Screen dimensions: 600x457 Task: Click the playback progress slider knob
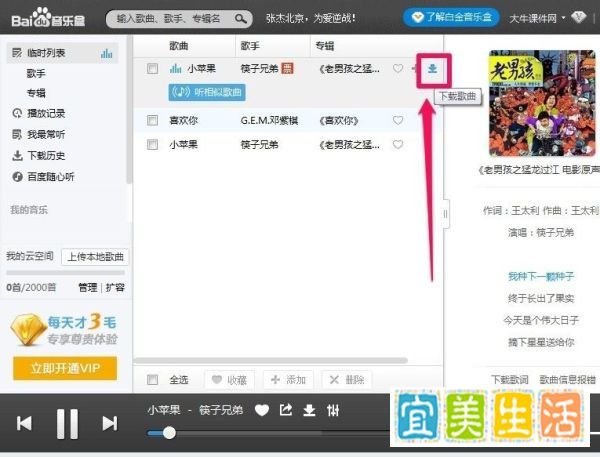tap(169, 433)
